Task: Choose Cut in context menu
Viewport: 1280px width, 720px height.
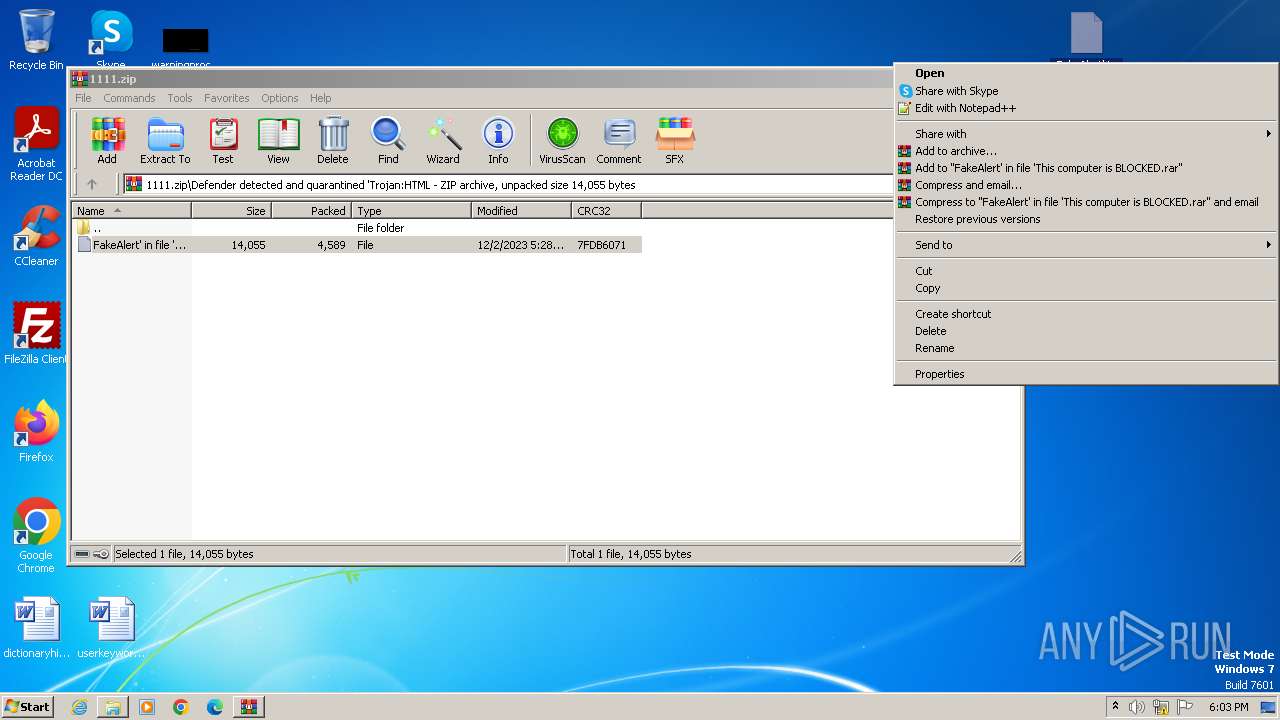Action: (1085, 271)
